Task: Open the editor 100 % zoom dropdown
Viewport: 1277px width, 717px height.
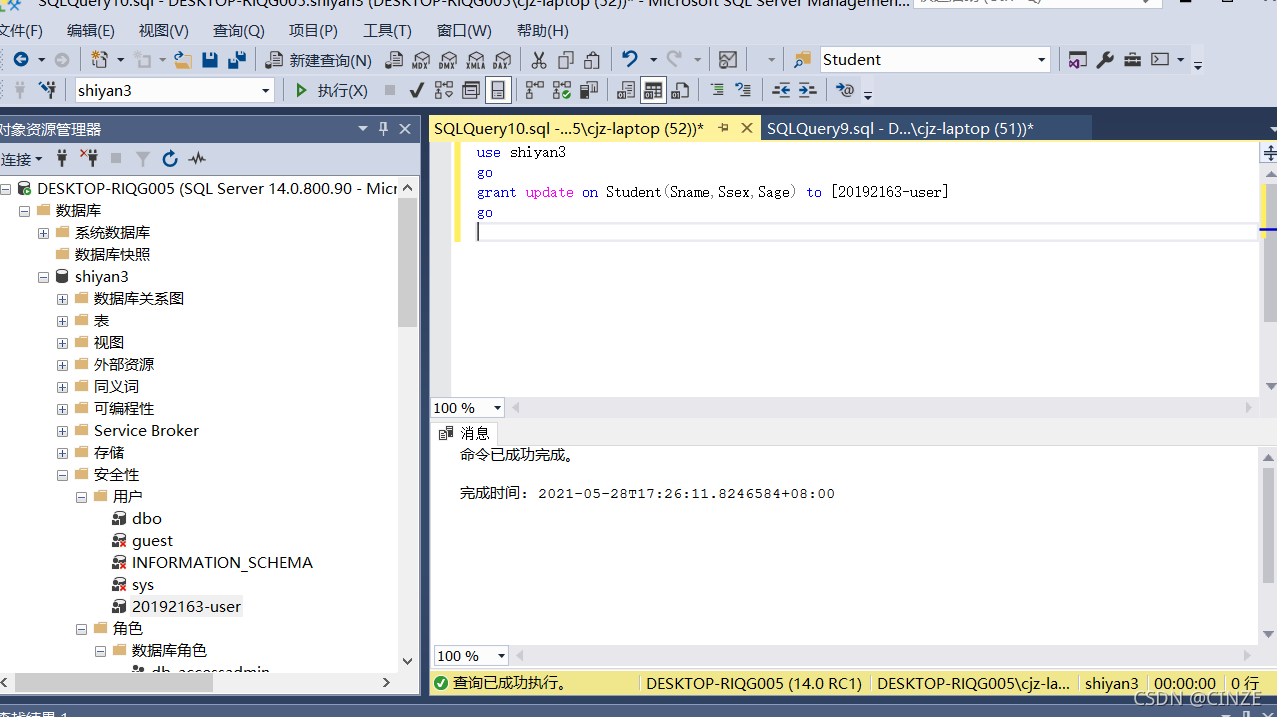Action: 497,408
